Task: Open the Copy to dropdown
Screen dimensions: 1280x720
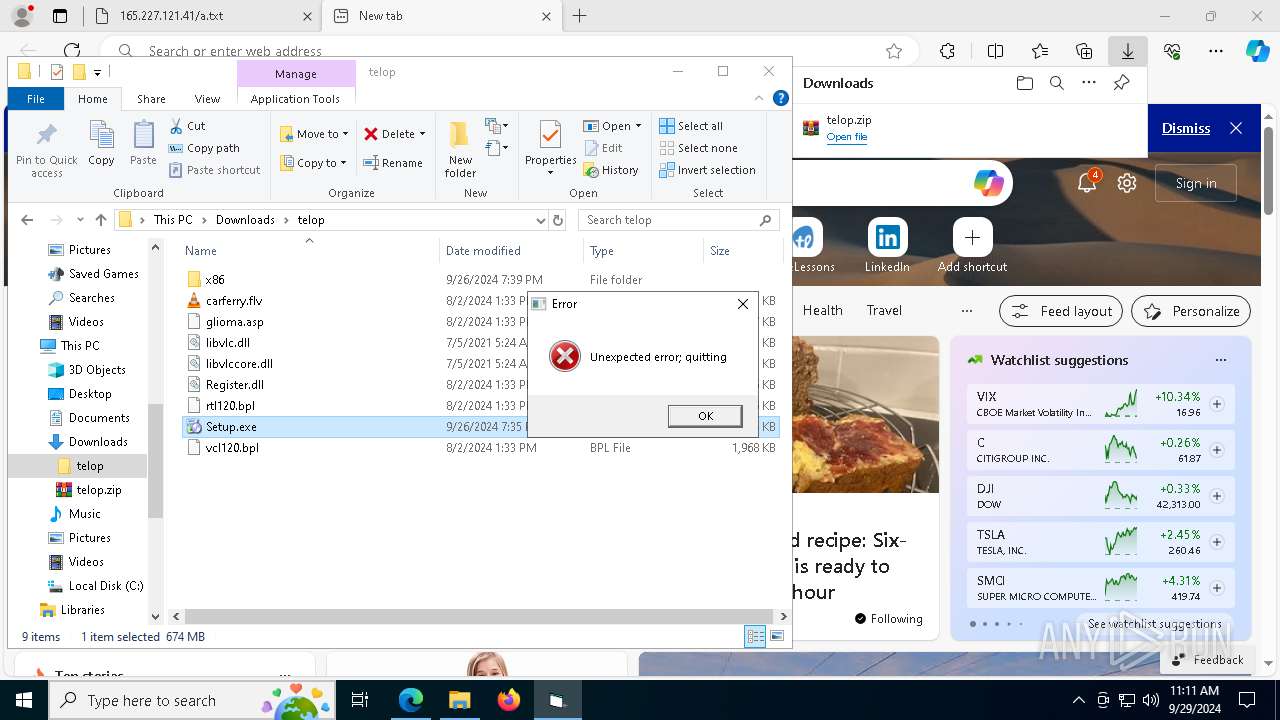Action: pos(312,163)
